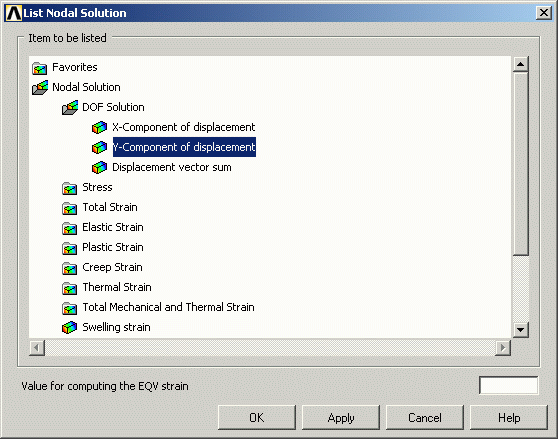Click the Total Mechanical and Thermal Strain folder icon
This screenshot has width=558, height=439.
pos(69,307)
